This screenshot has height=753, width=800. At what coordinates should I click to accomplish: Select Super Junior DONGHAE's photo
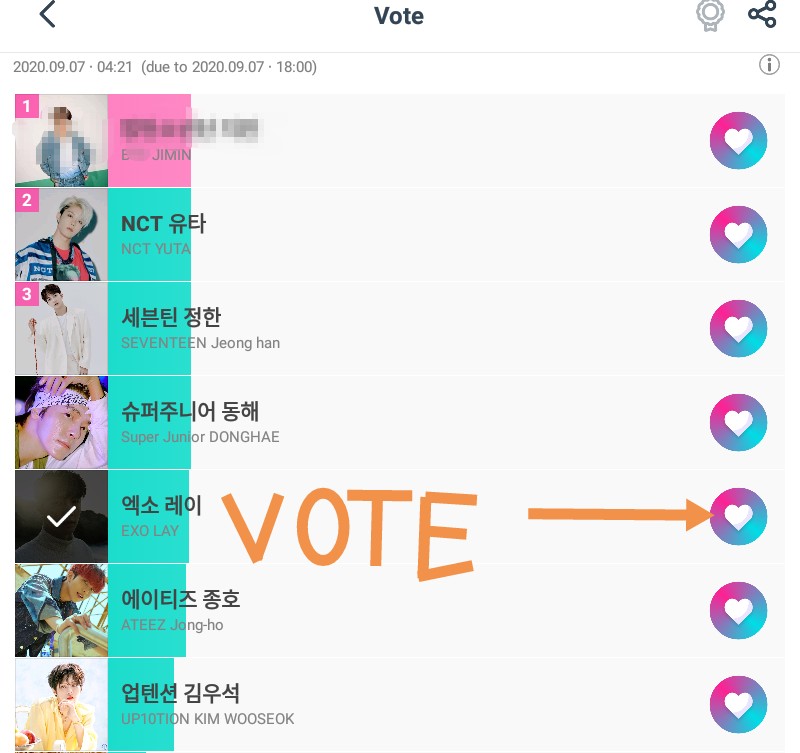point(61,422)
